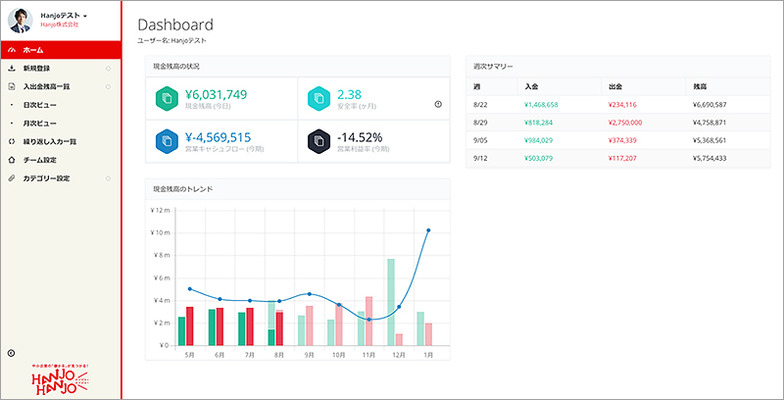Expand the カテゴリー設定 submenu

pyautogui.click(x=107, y=178)
